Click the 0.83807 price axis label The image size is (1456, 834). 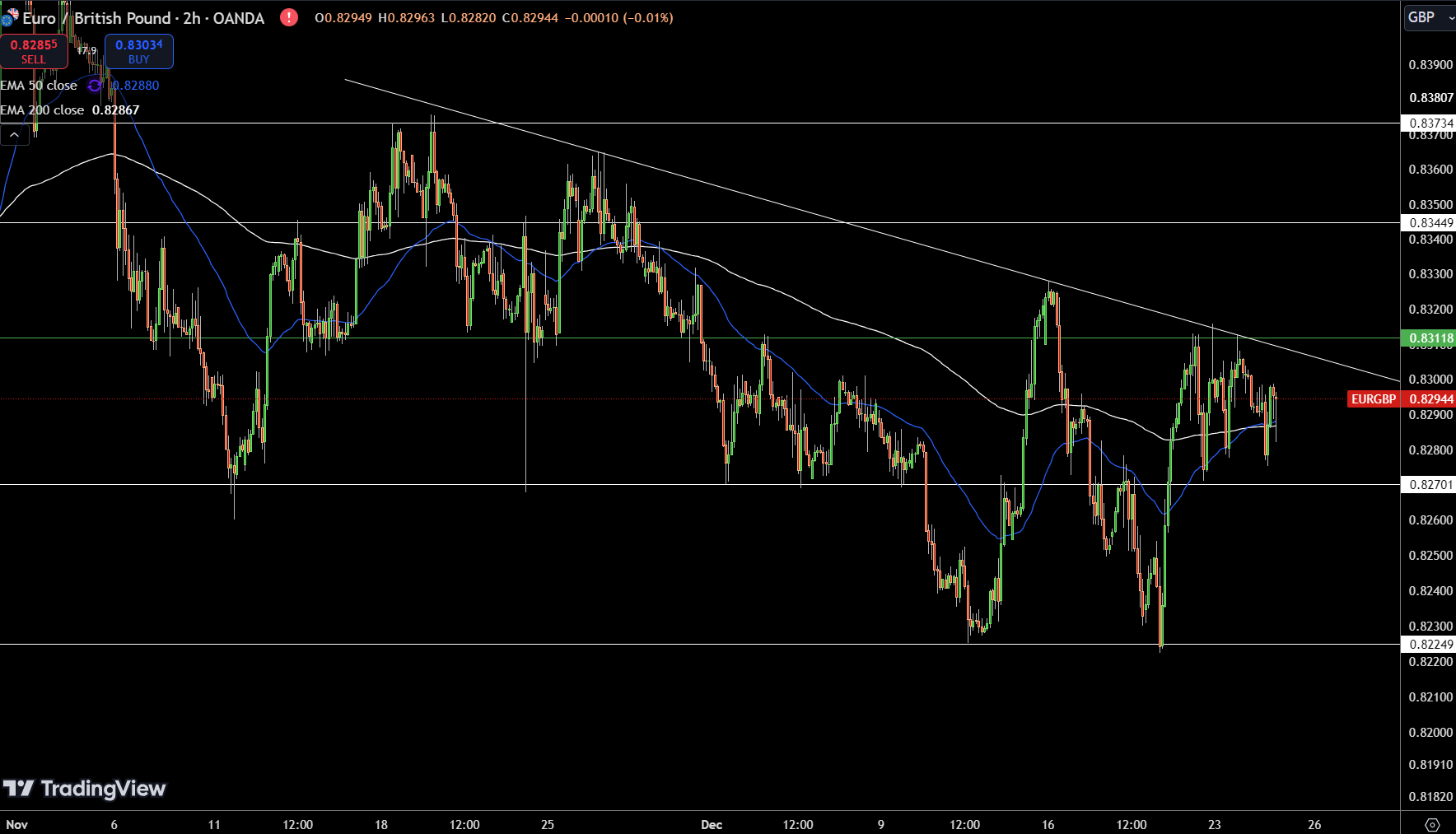[x=1431, y=98]
